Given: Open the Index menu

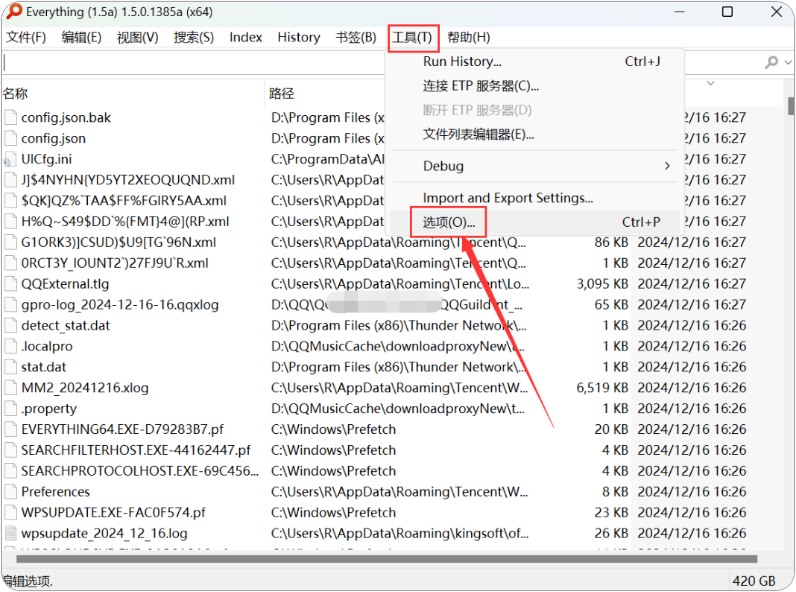Looking at the screenshot, I should tap(246, 38).
